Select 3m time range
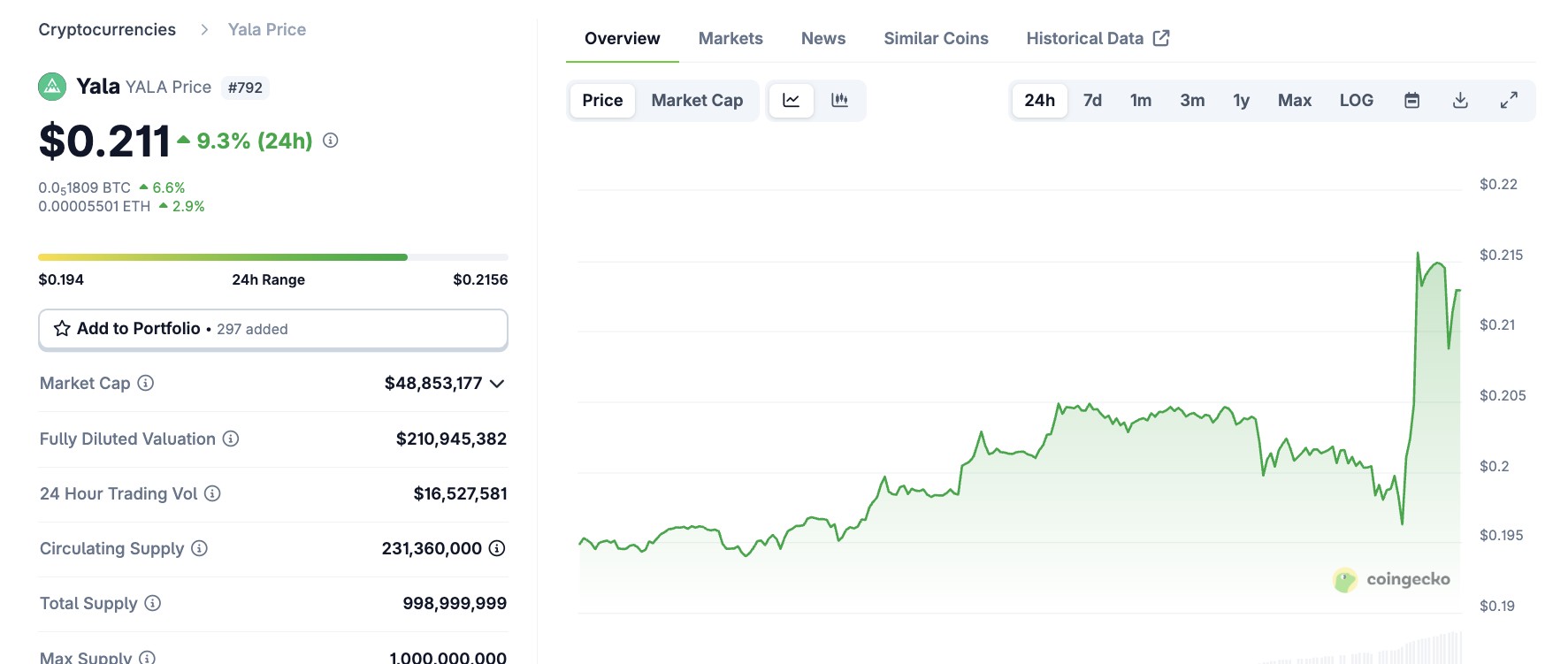This screenshot has width=1568, height=664. click(x=1192, y=101)
